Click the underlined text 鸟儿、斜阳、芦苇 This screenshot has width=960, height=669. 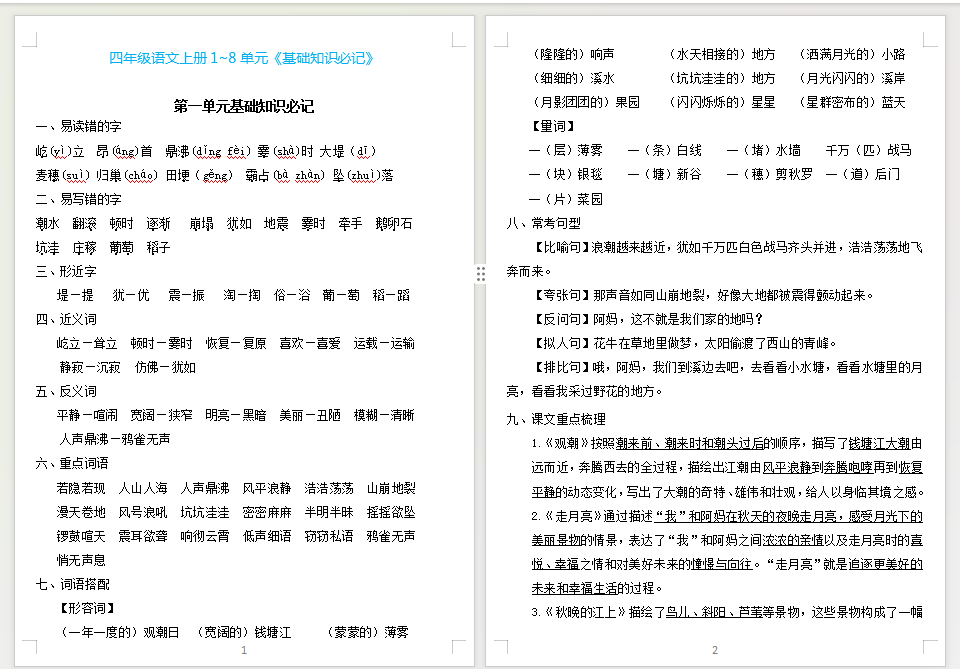(x=714, y=612)
